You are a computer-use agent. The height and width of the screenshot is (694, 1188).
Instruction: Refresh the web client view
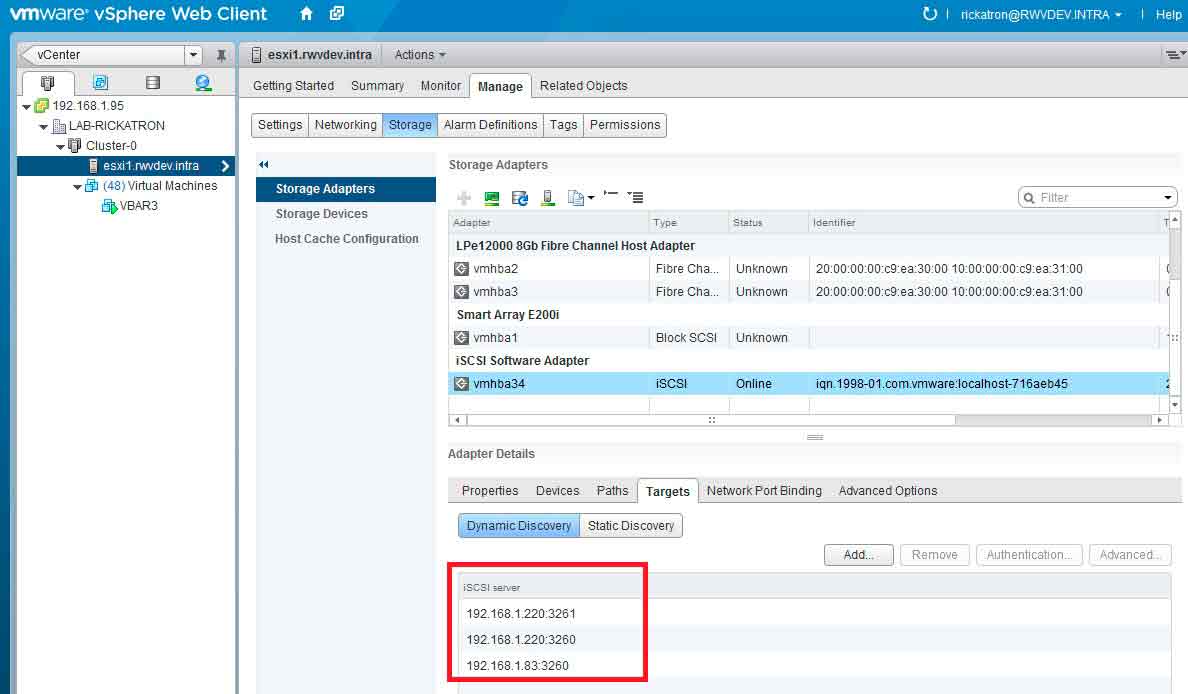(929, 14)
